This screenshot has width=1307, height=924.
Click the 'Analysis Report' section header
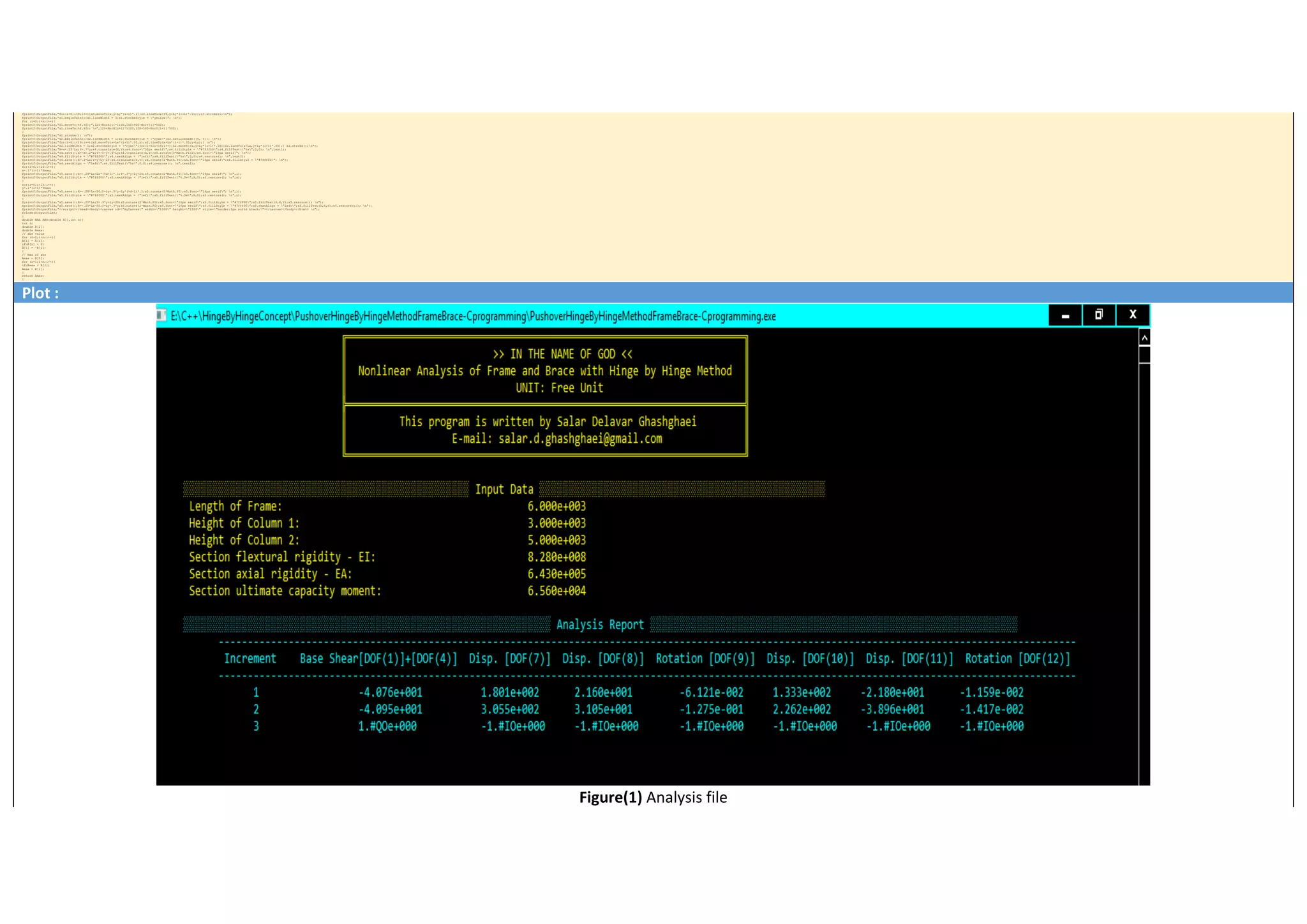click(600, 625)
